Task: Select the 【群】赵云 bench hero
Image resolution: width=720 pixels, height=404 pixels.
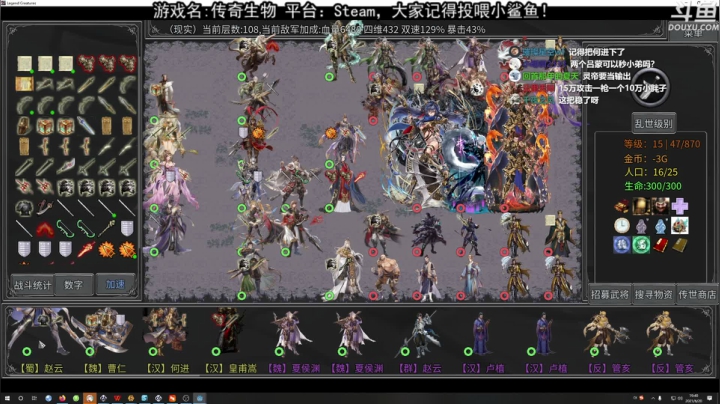Action: tap(420, 341)
